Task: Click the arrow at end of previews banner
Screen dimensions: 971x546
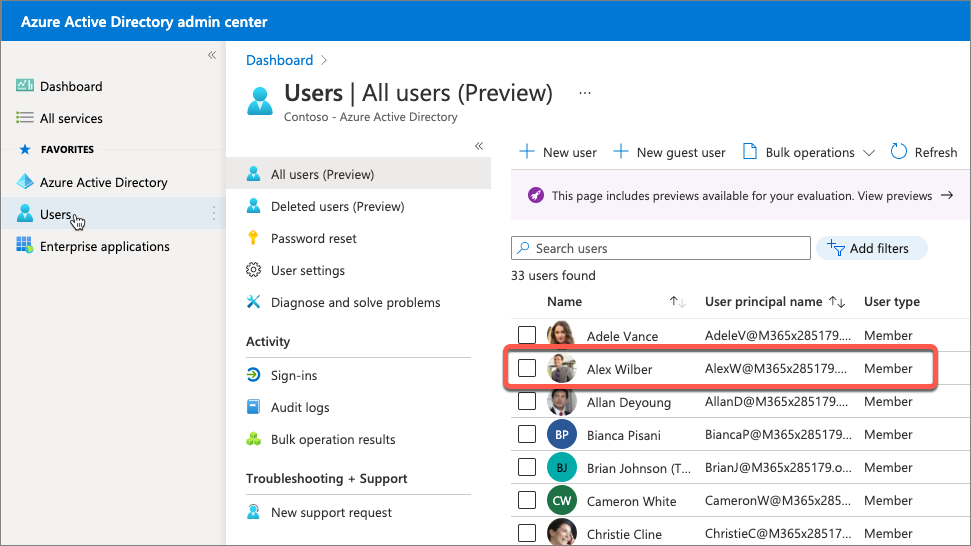Action: point(947,196)
